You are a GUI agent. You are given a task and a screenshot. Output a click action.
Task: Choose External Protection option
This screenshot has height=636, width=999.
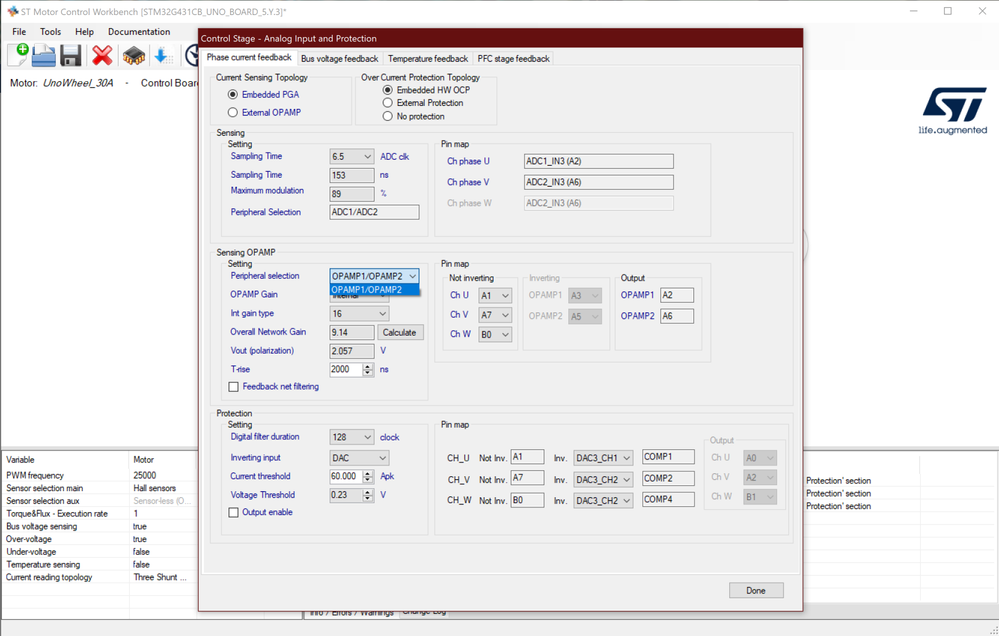(387, 103)
